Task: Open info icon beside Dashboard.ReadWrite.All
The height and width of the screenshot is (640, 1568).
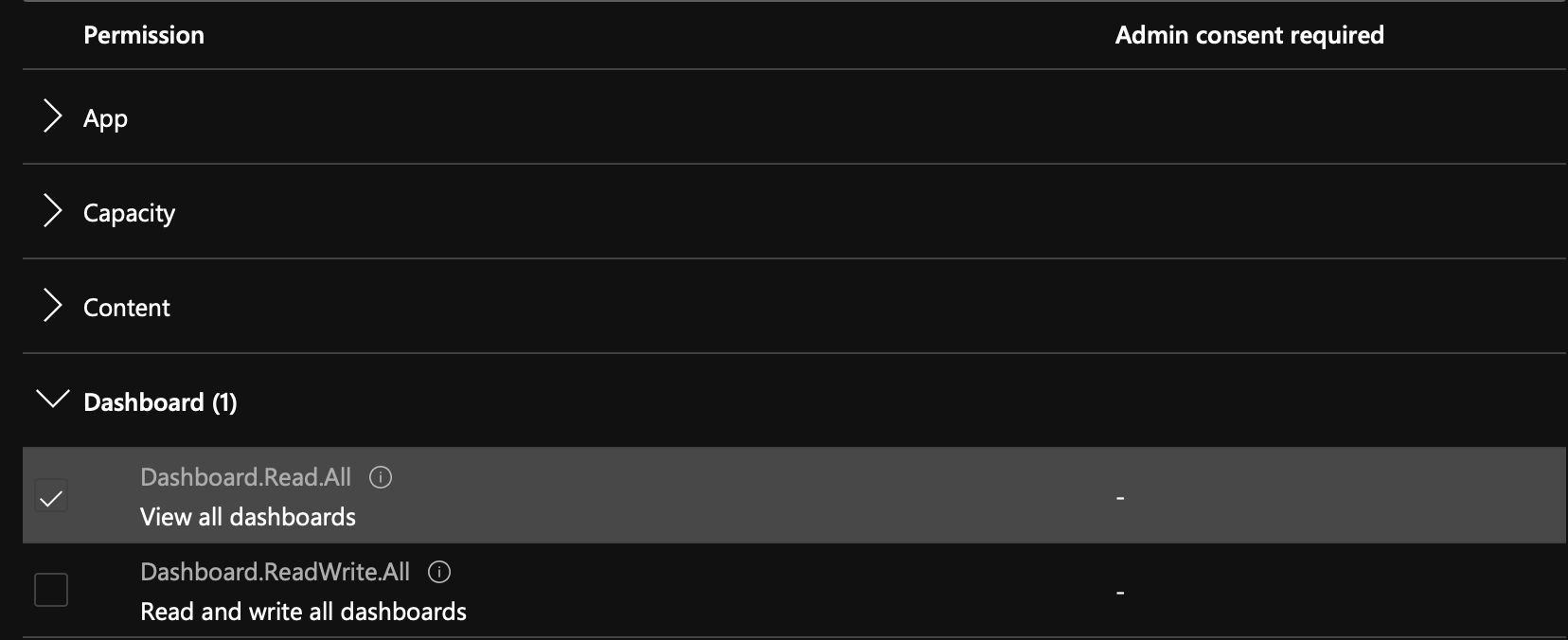Action: 439,572
